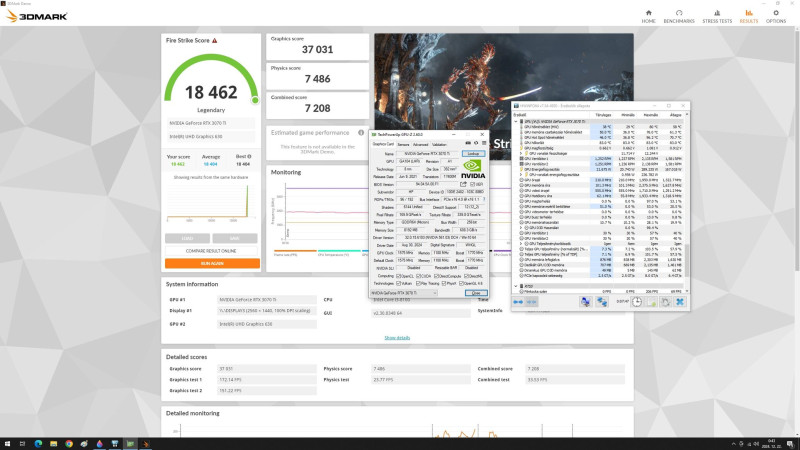Click the Combined score 7 208 card

[x=317, y=105]
